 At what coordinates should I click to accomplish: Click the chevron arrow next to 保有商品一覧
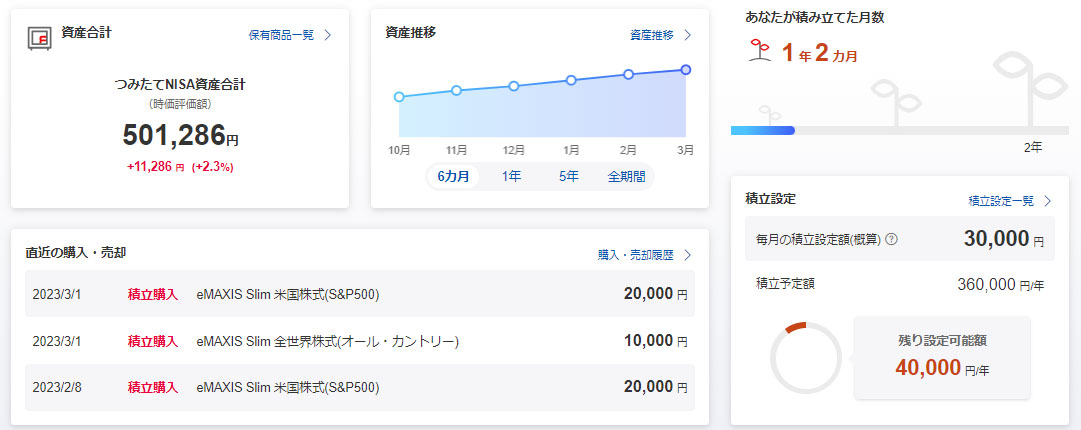328,35
